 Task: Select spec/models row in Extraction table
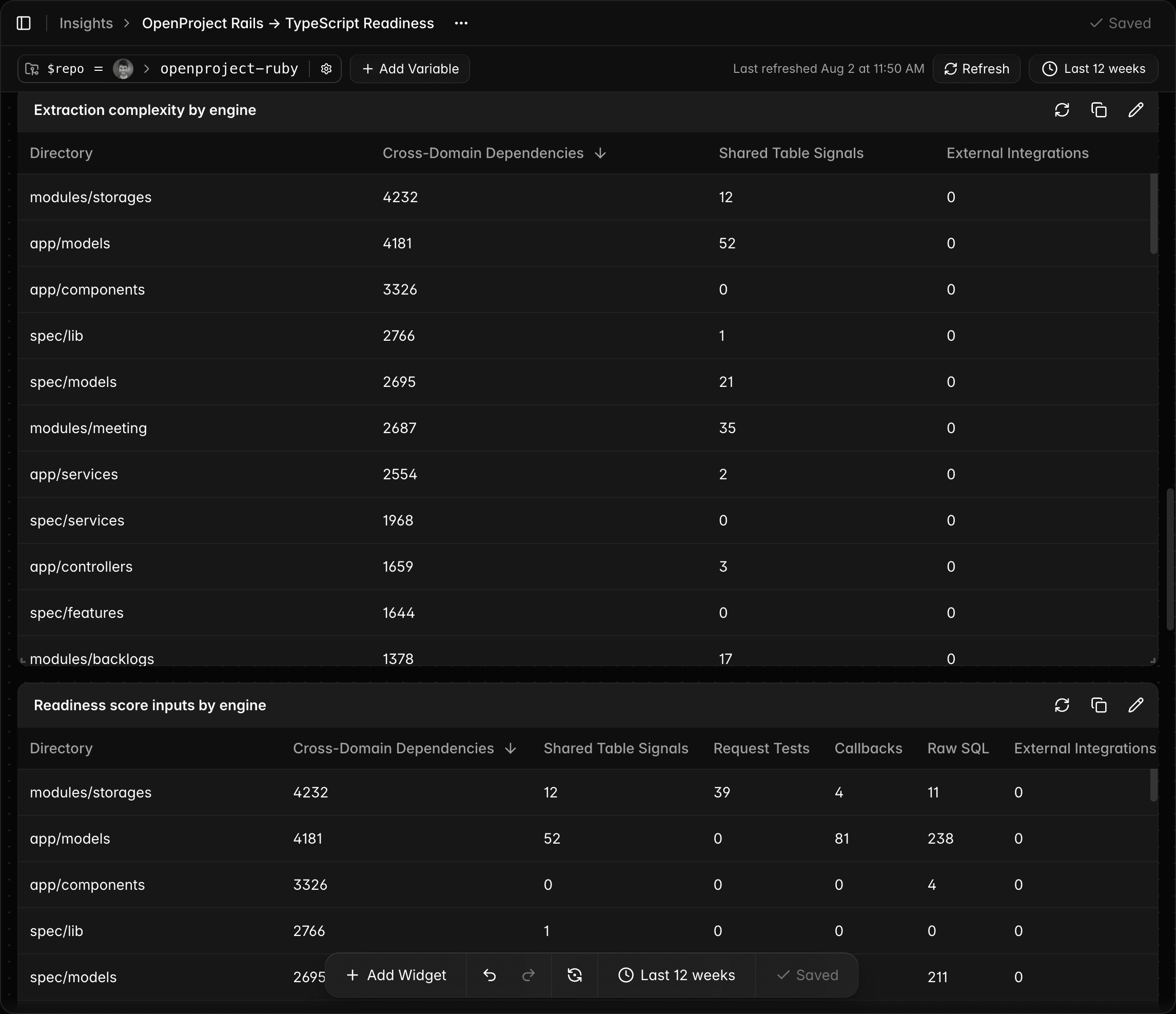pyautogui.click(x=587, y=382)
